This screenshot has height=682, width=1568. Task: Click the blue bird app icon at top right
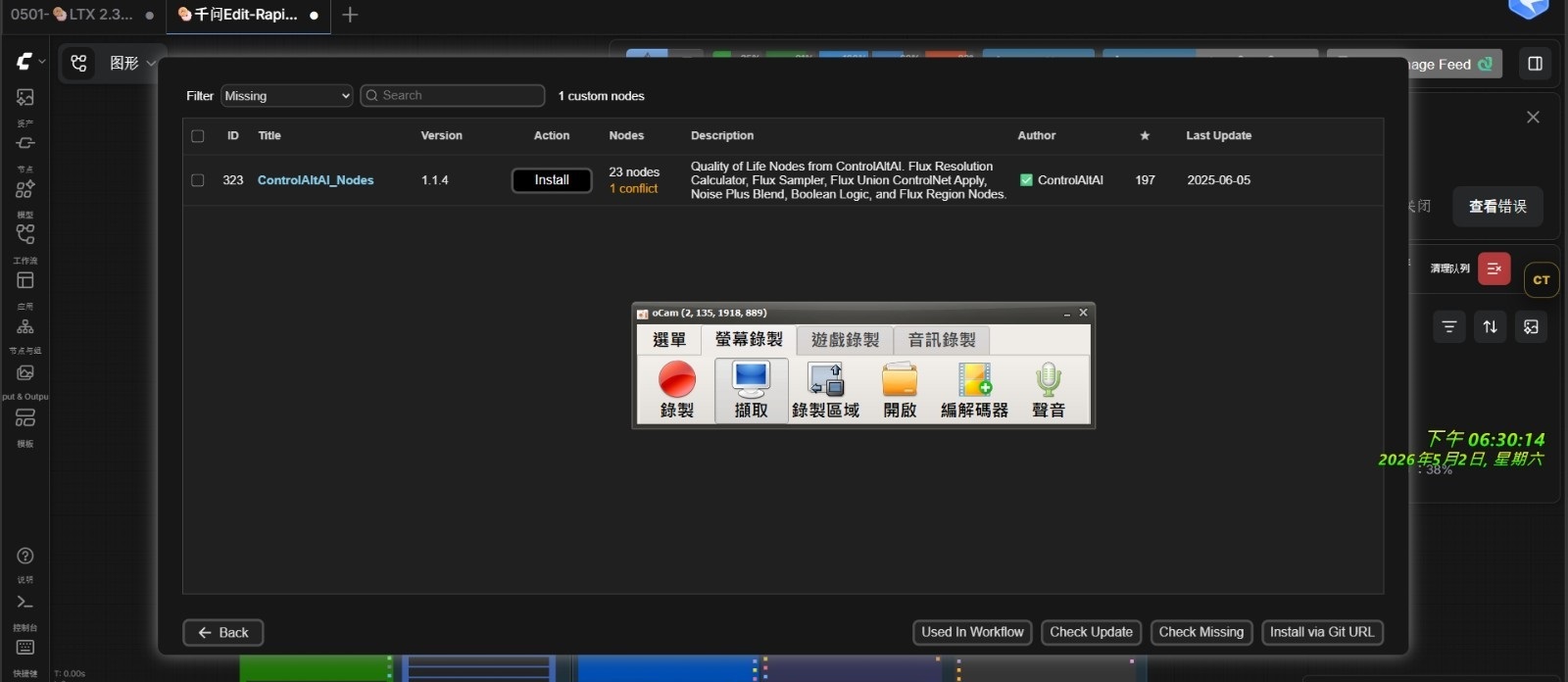coord(1529,9)
